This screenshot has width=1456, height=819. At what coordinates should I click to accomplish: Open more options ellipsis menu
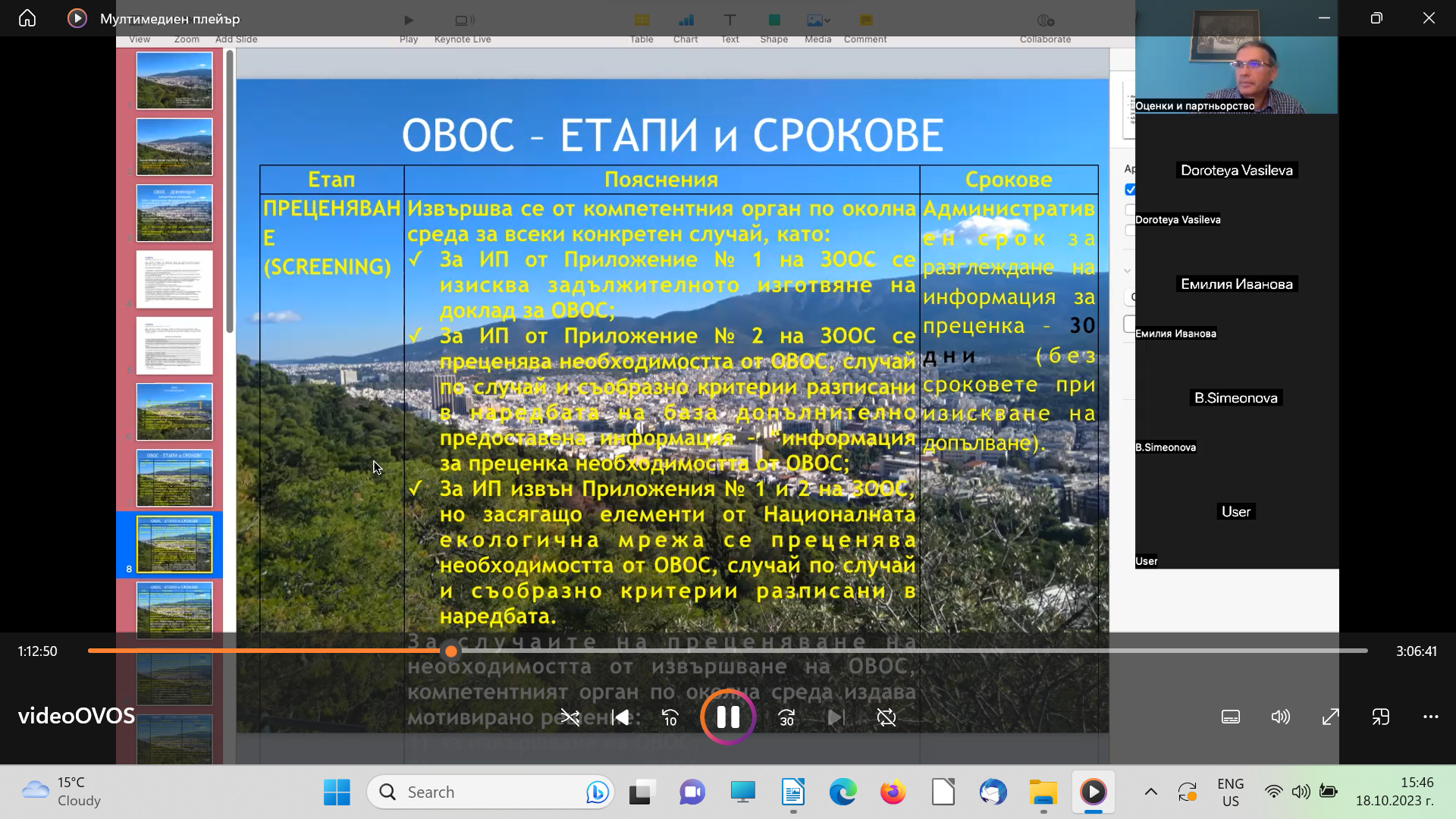coord(1430,717)
